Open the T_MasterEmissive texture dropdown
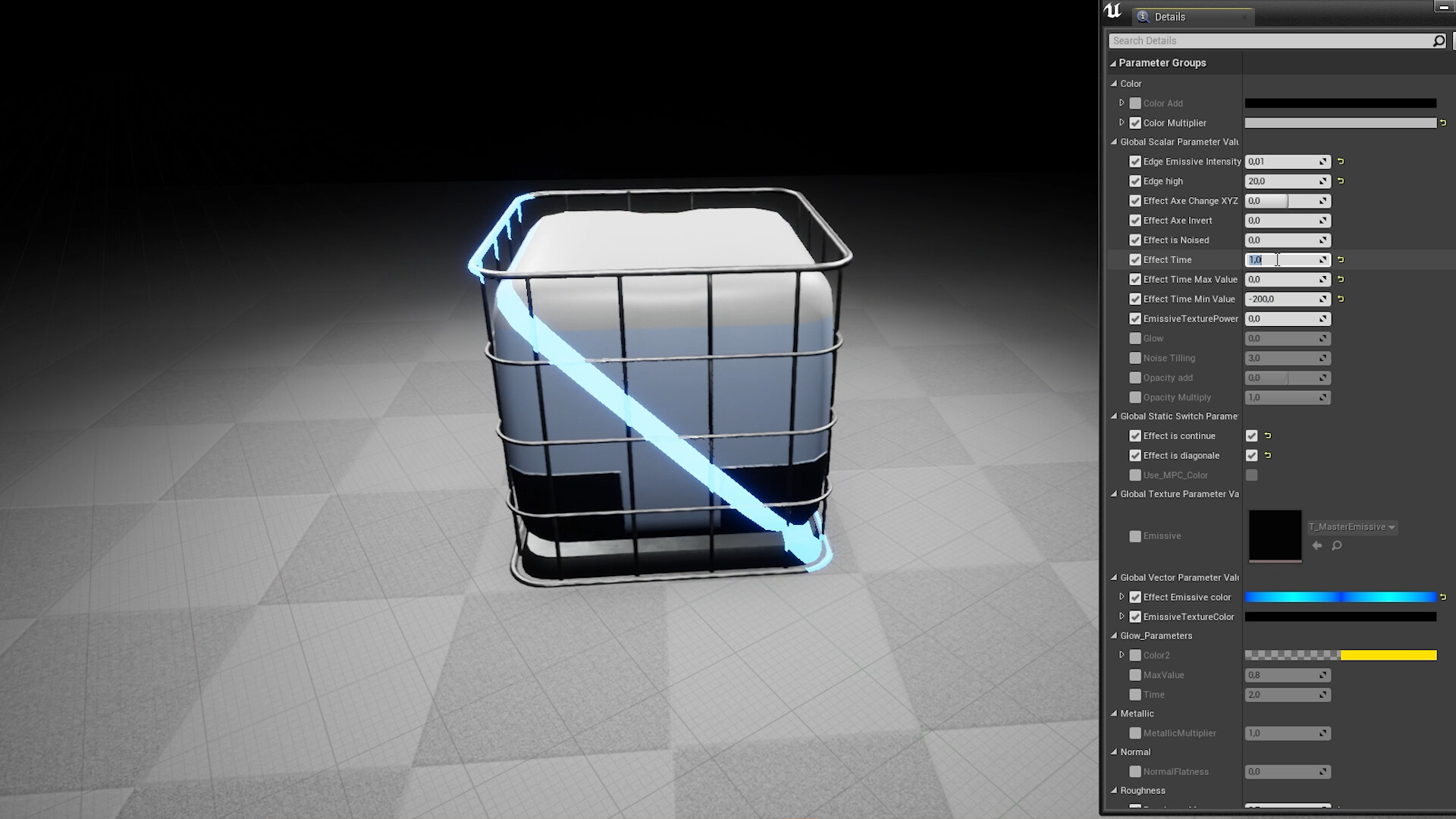 (1391, 527)
